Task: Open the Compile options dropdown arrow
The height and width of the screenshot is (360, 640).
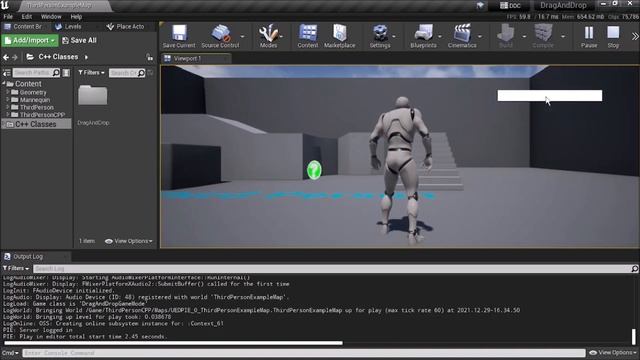Action: pyautogui.click(x=563, y=36)
